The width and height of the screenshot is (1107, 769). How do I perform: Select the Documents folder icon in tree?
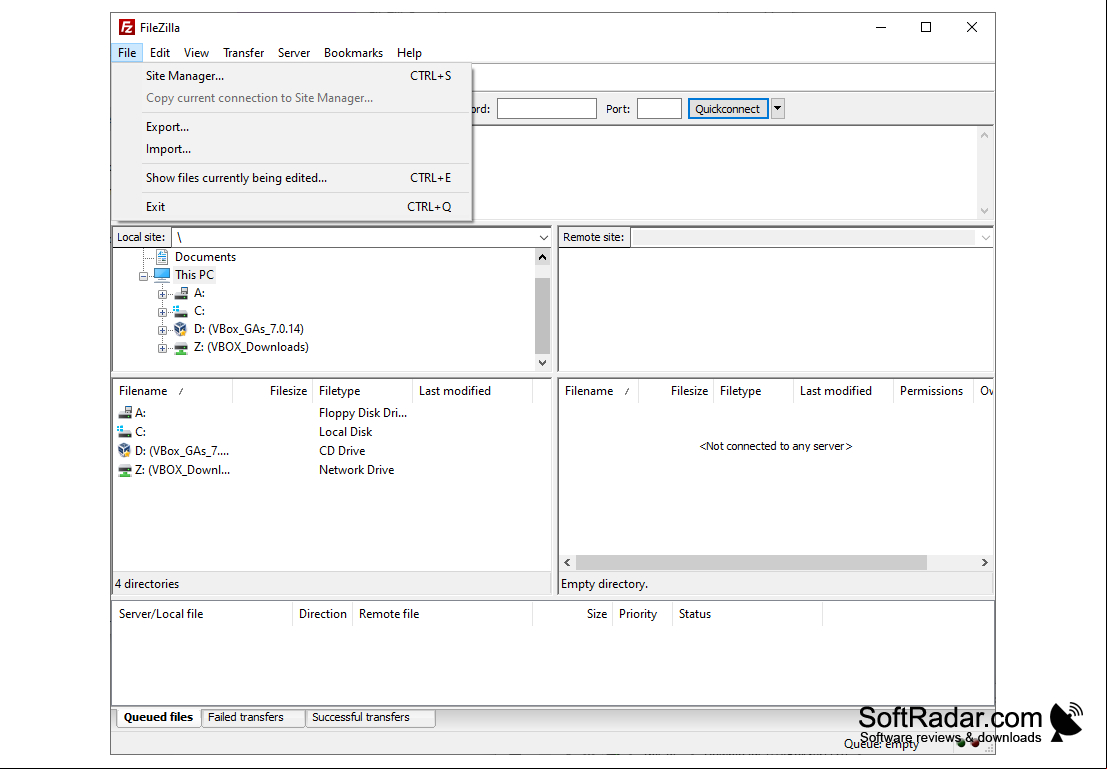pos(162,257)
